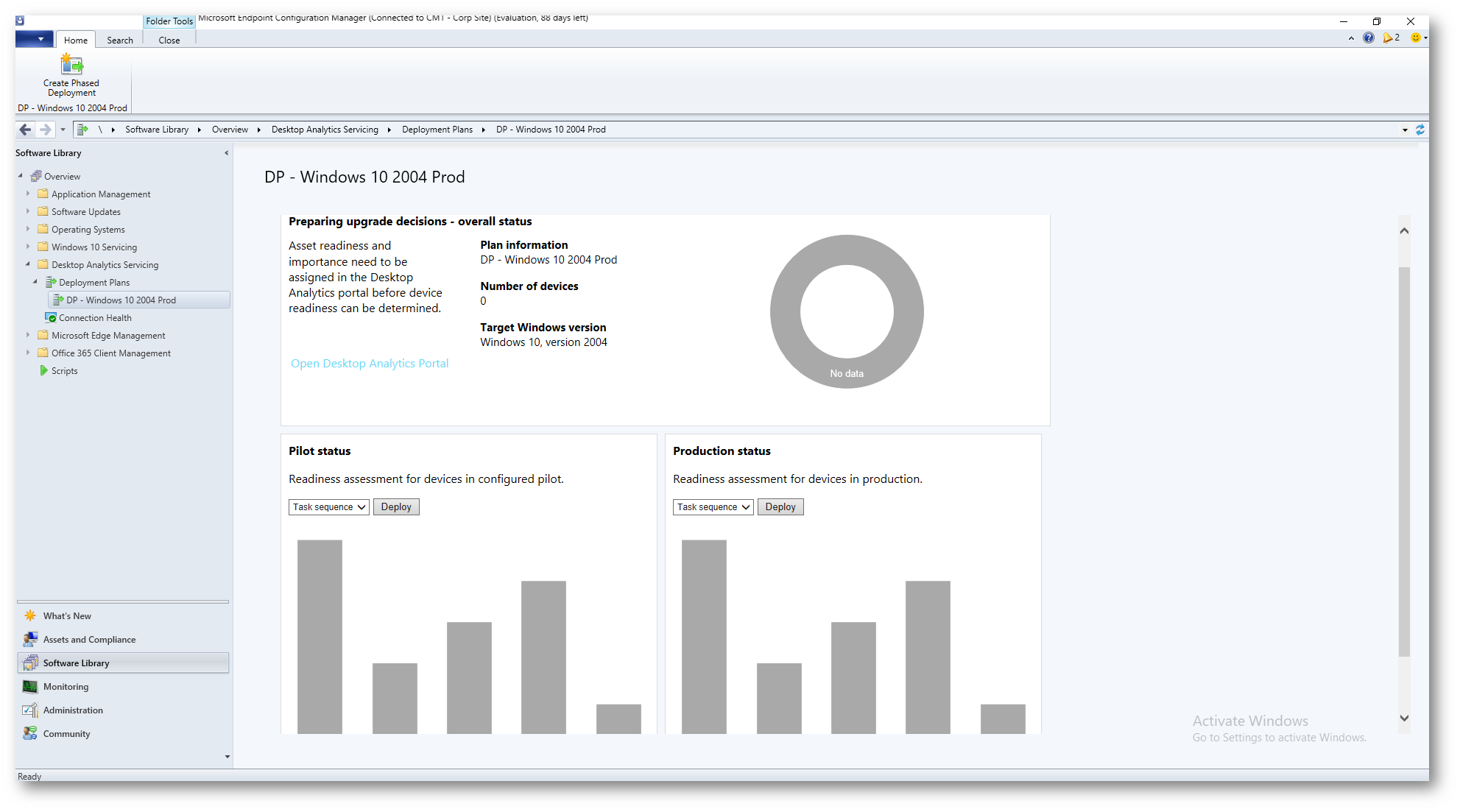Select the Folder Tools contextual tab
This screenshot has width=1460, height=812.
169,21
